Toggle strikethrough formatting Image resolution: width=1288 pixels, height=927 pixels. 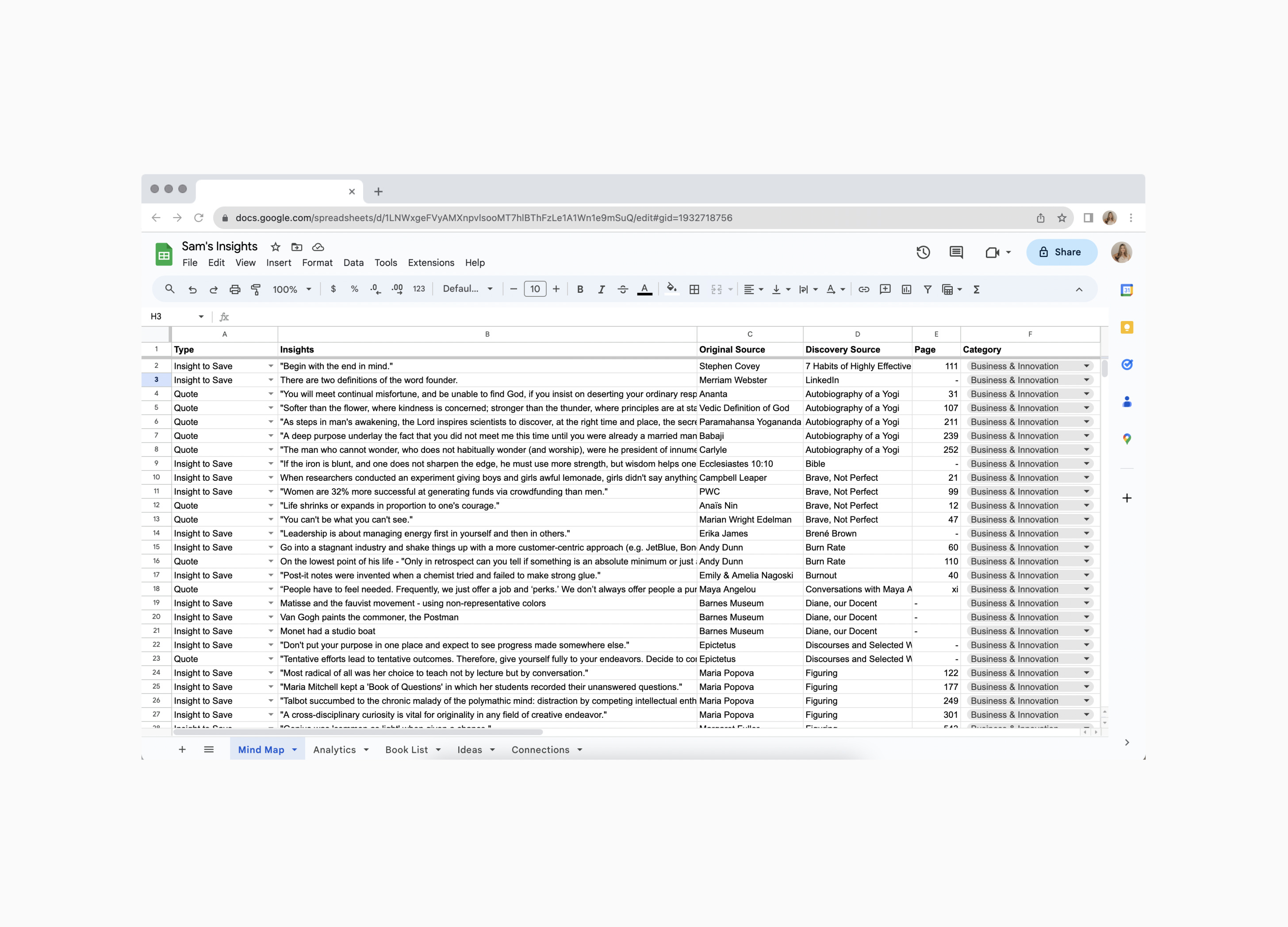pos(622,289)
